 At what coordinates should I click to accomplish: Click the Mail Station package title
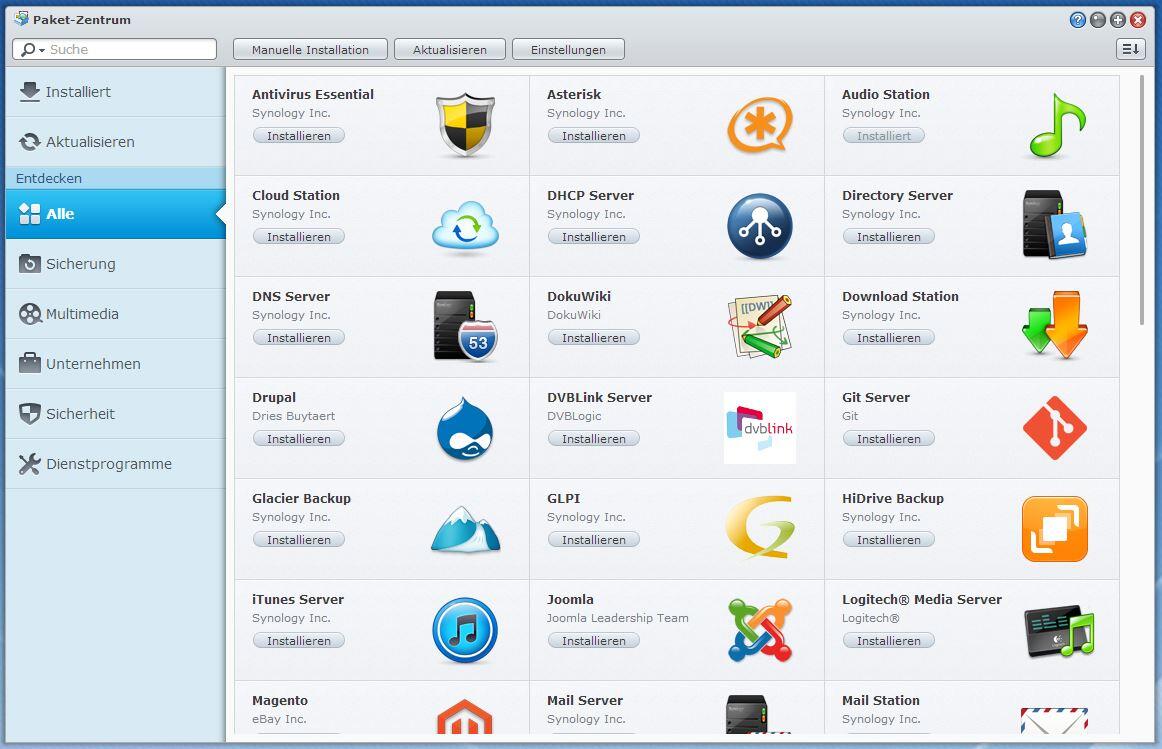point(880,700)
